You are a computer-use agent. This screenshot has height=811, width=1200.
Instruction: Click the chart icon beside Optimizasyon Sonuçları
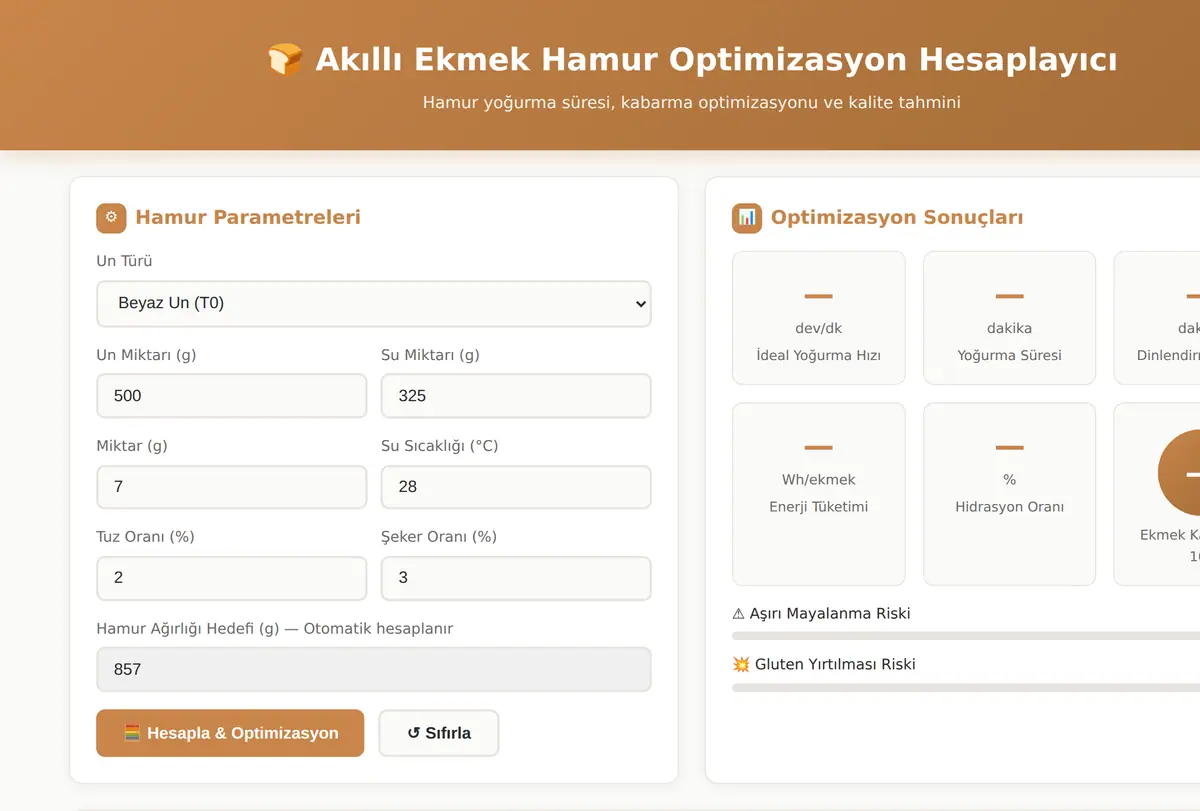click(747, 218)
